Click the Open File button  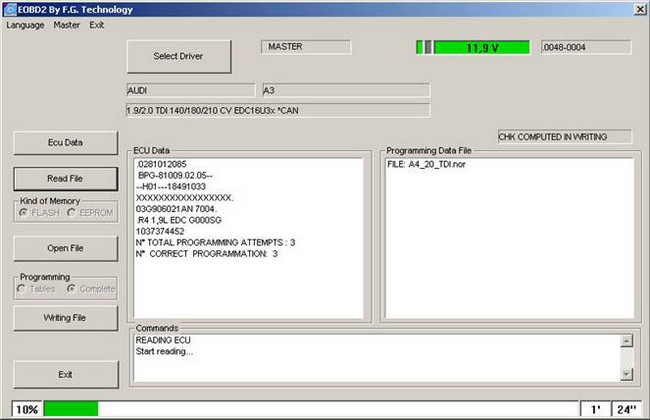pos(65,247)
